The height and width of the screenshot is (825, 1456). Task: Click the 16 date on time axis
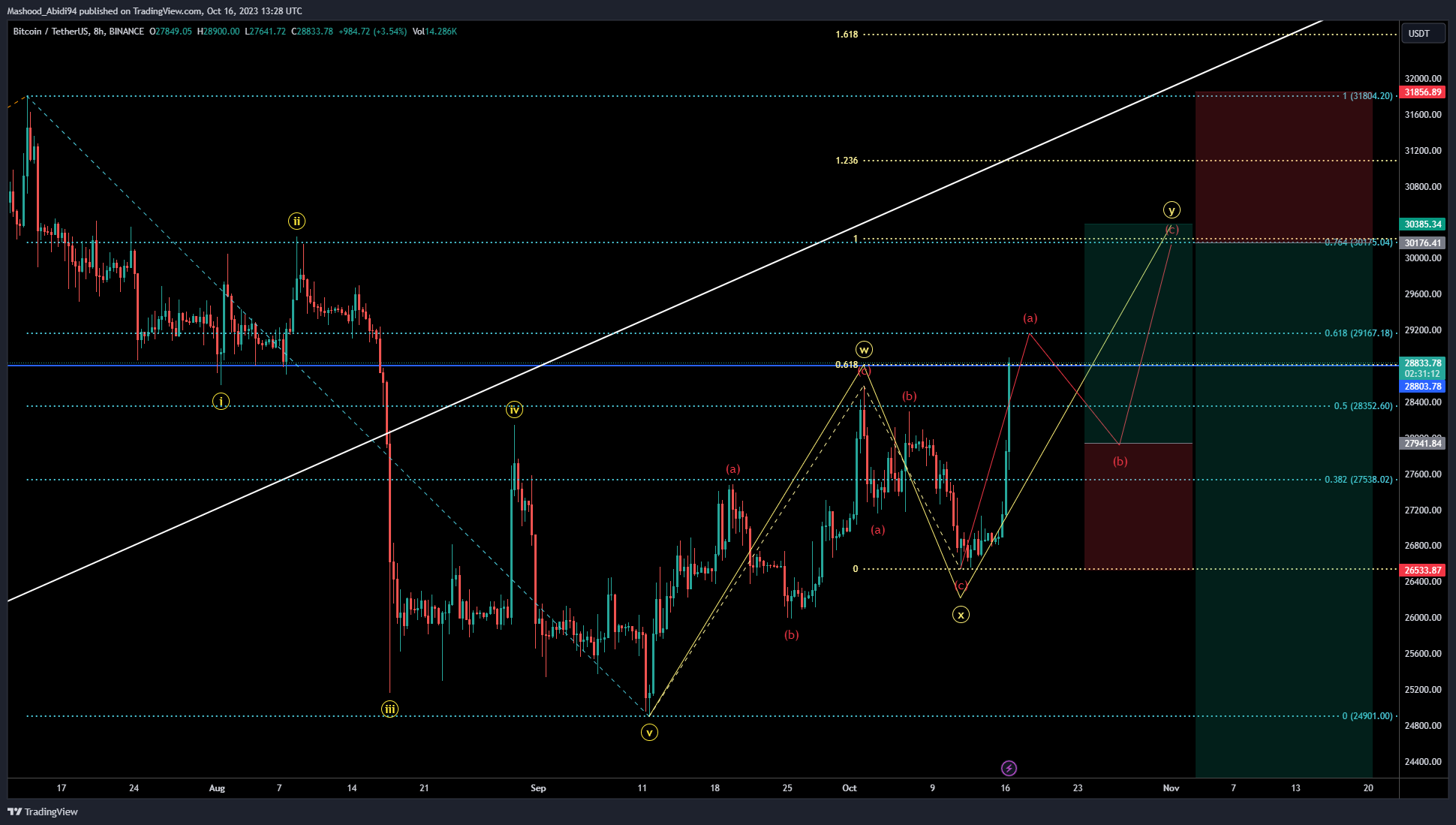pyautogui.click(x=1005, y=788)
